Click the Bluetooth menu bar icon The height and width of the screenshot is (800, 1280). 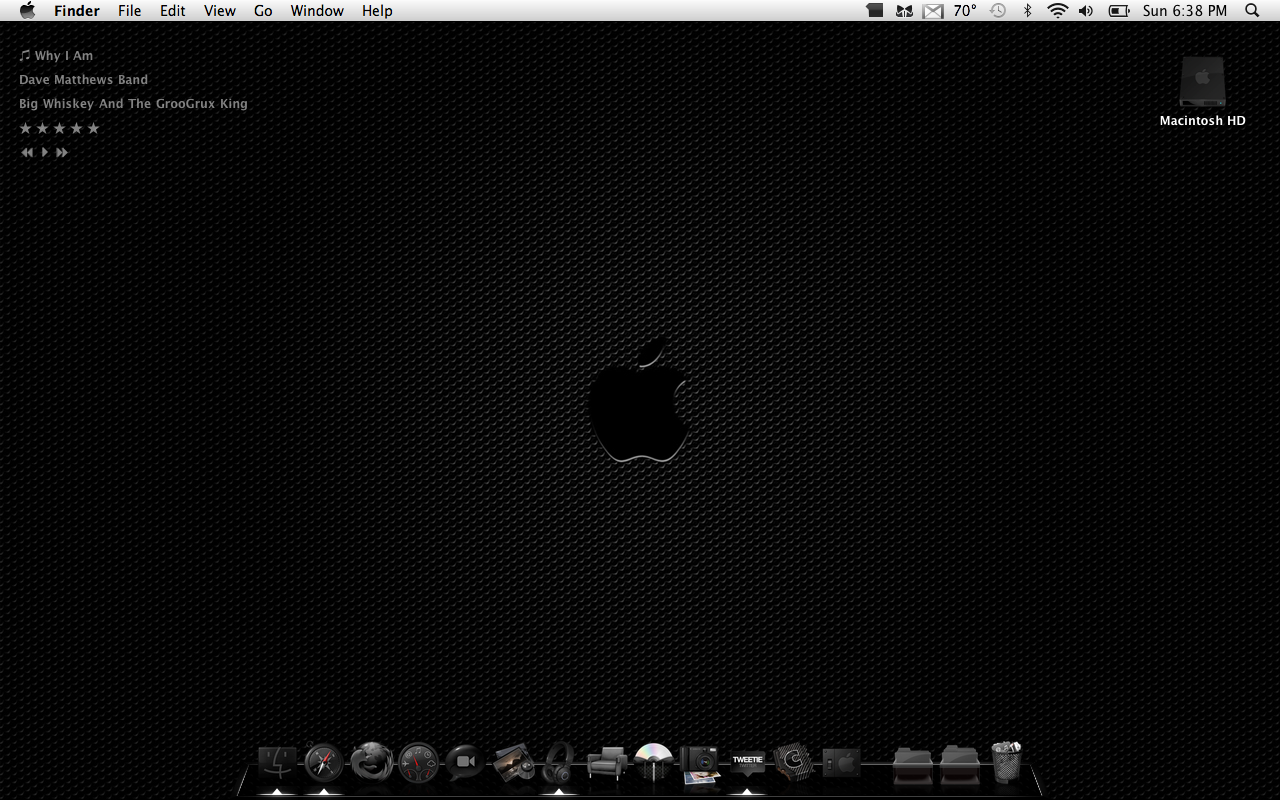[x=1027, y=11]
